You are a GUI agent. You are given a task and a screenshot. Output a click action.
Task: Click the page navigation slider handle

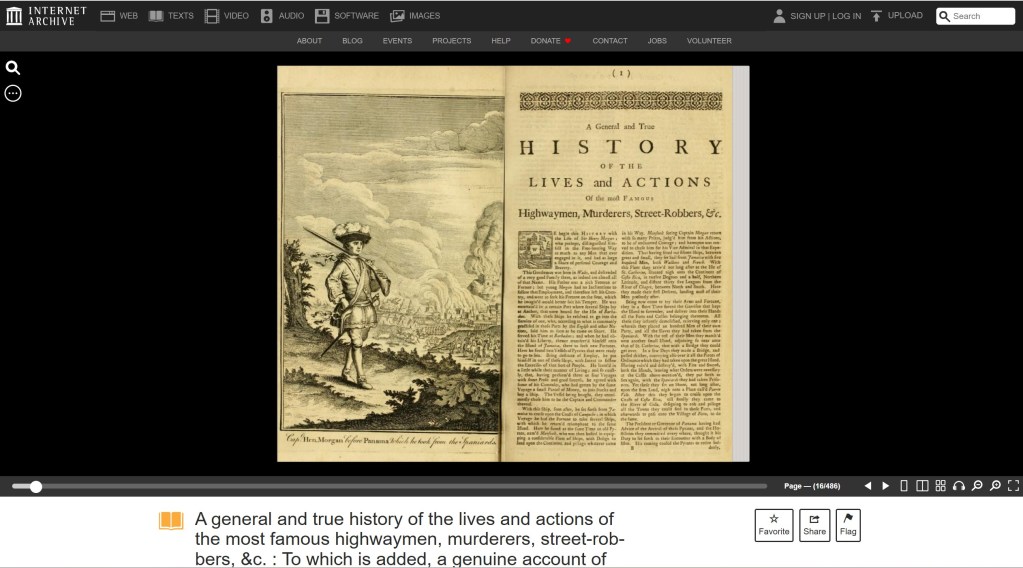[36, 487]
